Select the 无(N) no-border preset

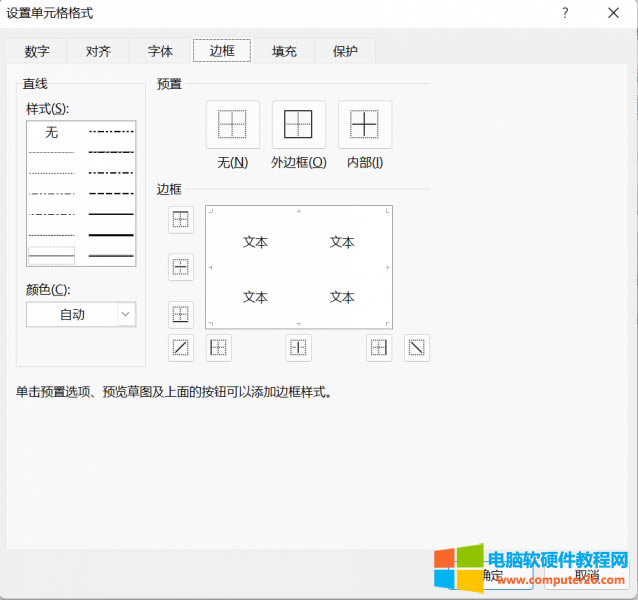(x=232, y=125)
